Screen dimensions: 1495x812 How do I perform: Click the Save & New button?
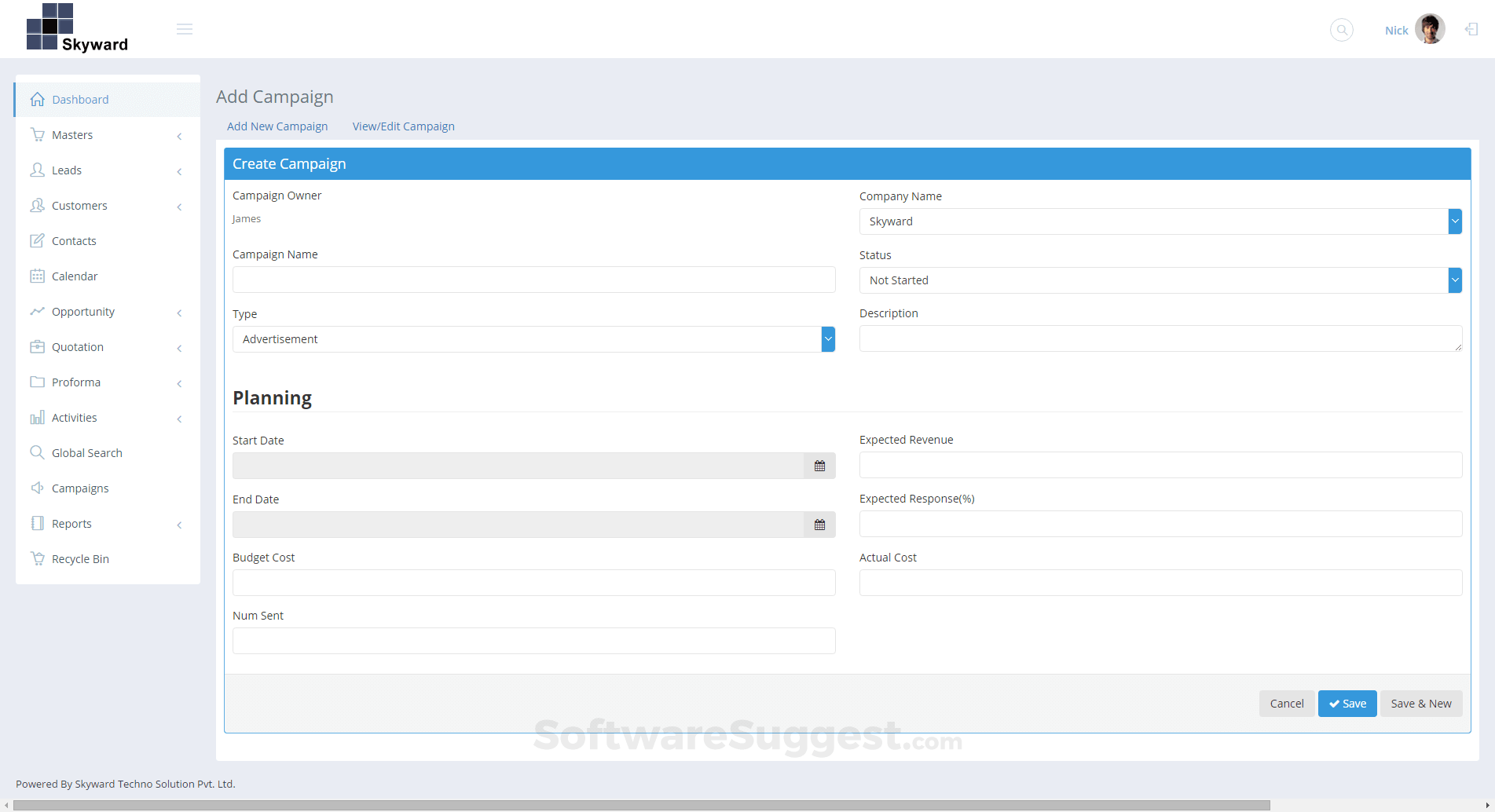click(1421, 703)
